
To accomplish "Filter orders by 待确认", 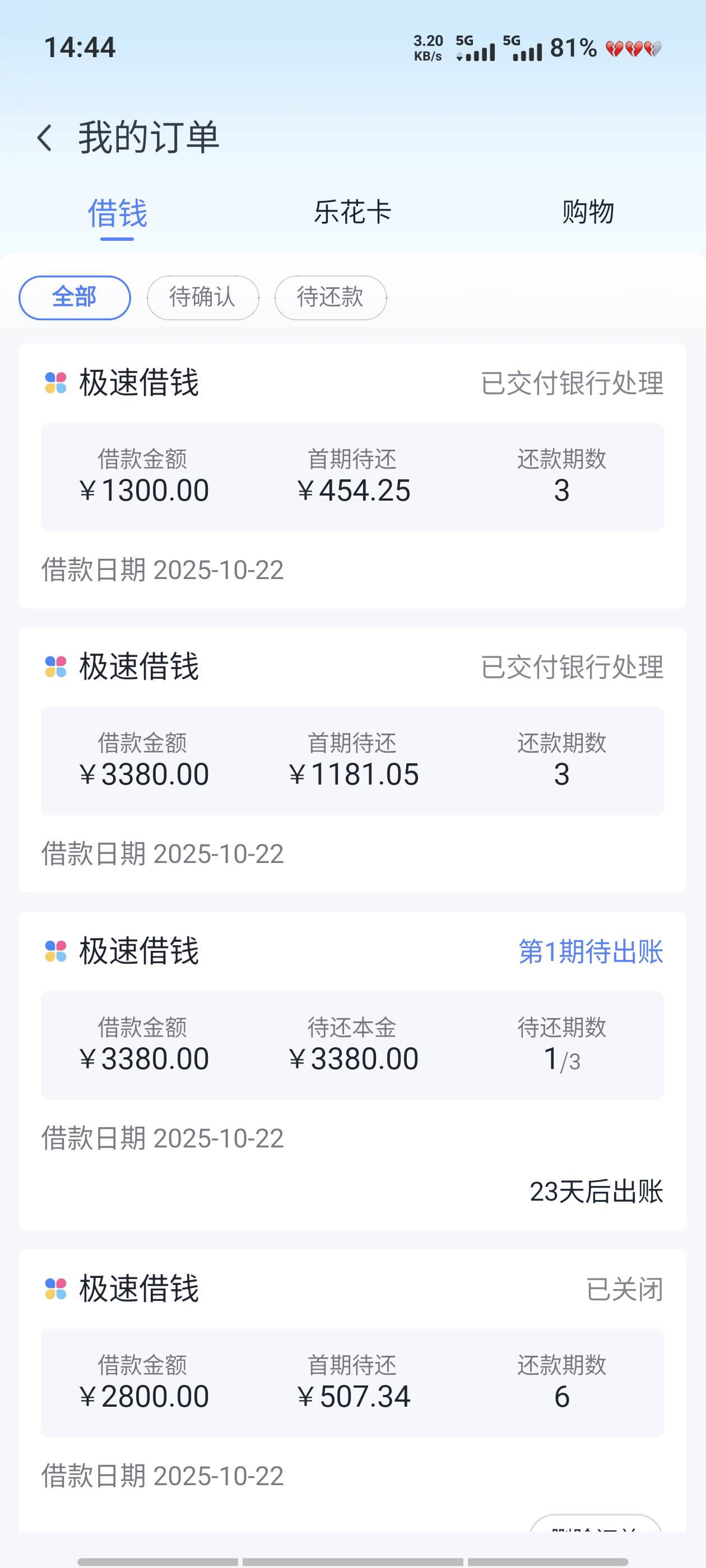I will coord(202,298).
